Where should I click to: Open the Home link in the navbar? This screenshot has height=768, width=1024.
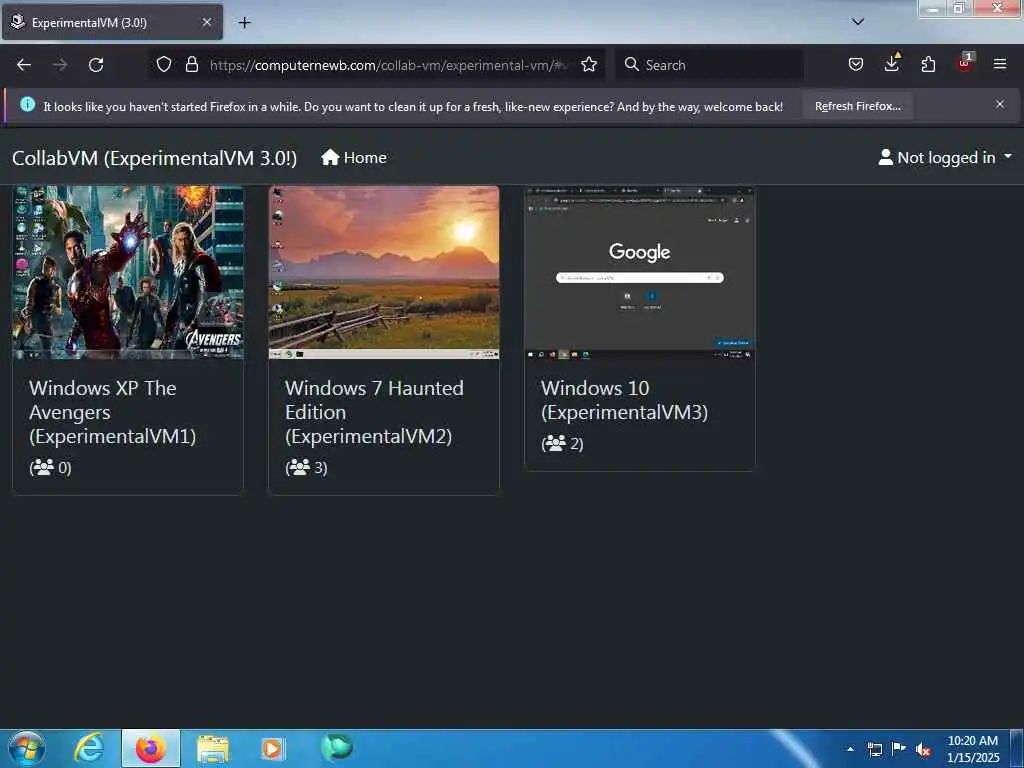pyautogui.click(x=354, y=158)
